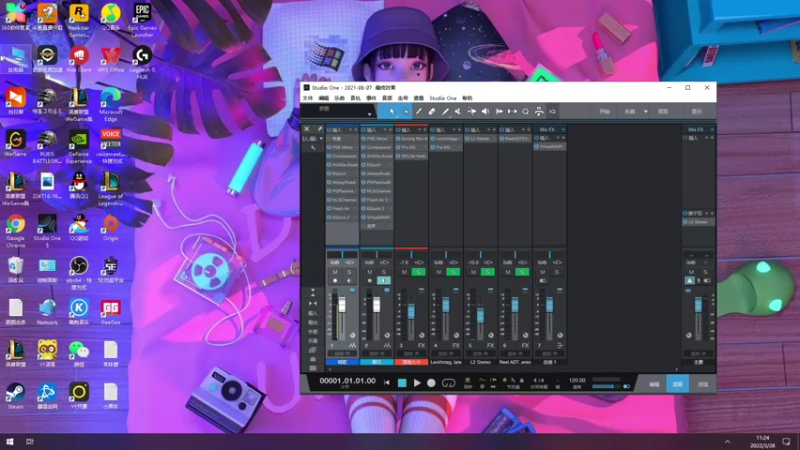Expand the post-fader dropdown on main channel
Viewport: 800px width, 450px height.
coord(707,213)
